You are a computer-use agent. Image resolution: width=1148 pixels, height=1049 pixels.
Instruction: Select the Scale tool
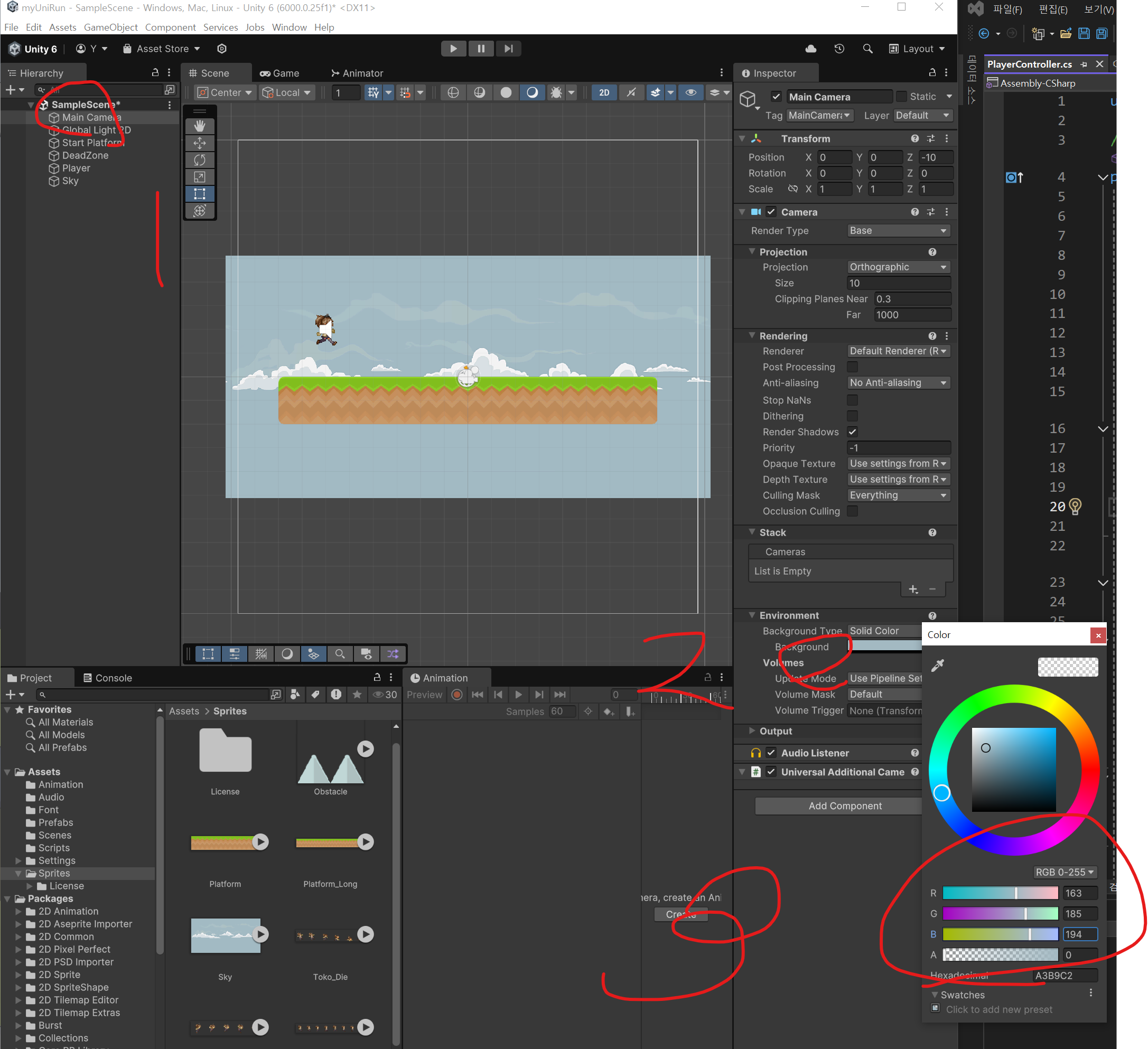tap(199, 177)
